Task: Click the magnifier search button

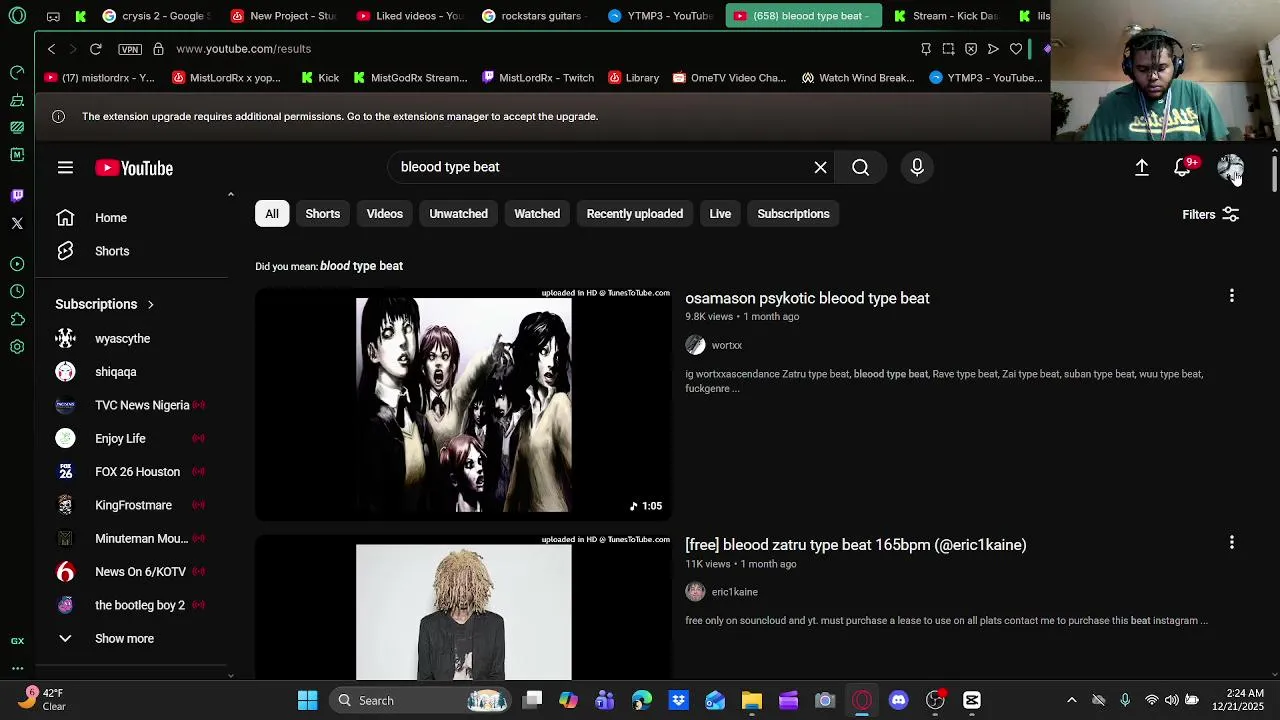Action: point(860,167)
